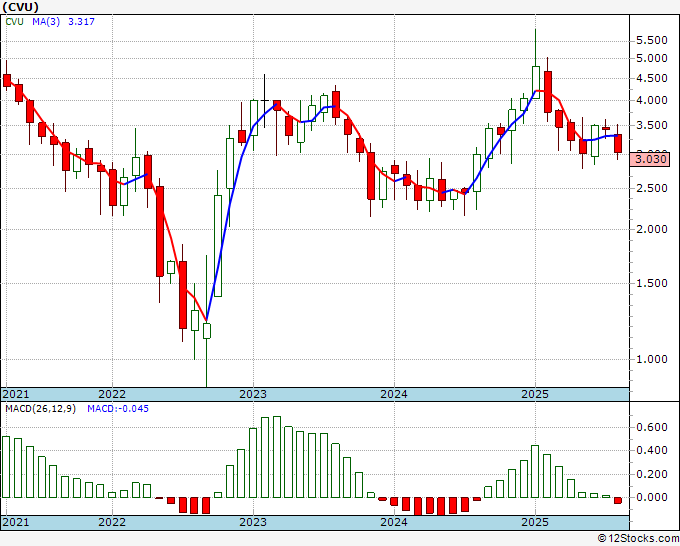Click the 1.500 price axis label
This screenshot has height=546, width=680.
tap(651, 283)
